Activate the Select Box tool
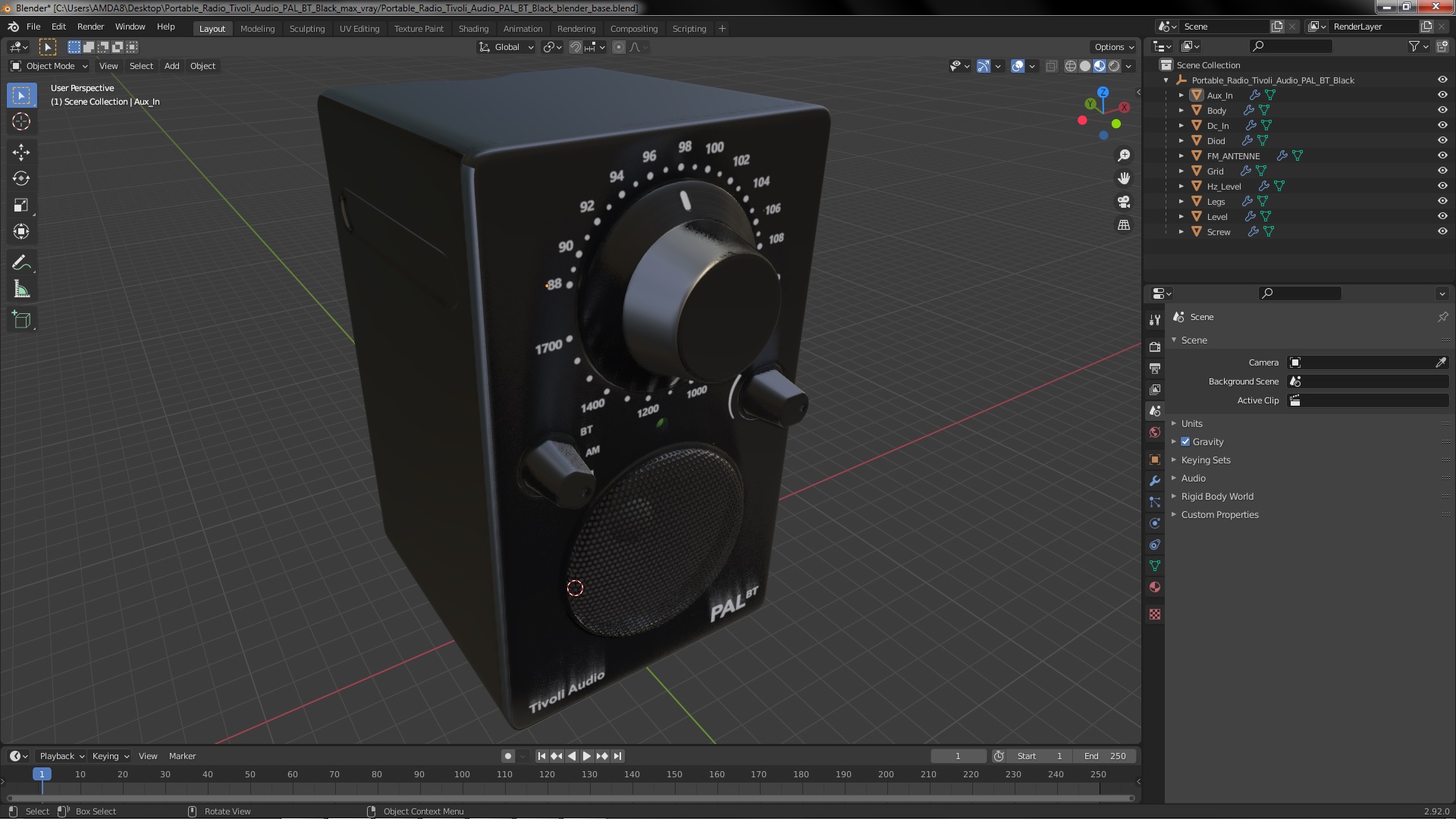Image resolution: width=1456 pixels, height=819 pixels. 21,95
